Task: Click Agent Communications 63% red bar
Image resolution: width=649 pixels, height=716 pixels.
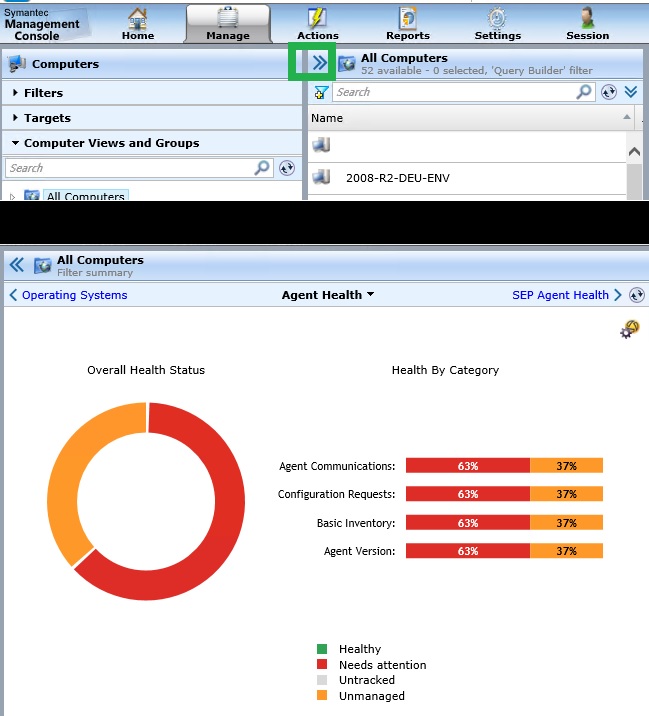Action: coord(468,466)
